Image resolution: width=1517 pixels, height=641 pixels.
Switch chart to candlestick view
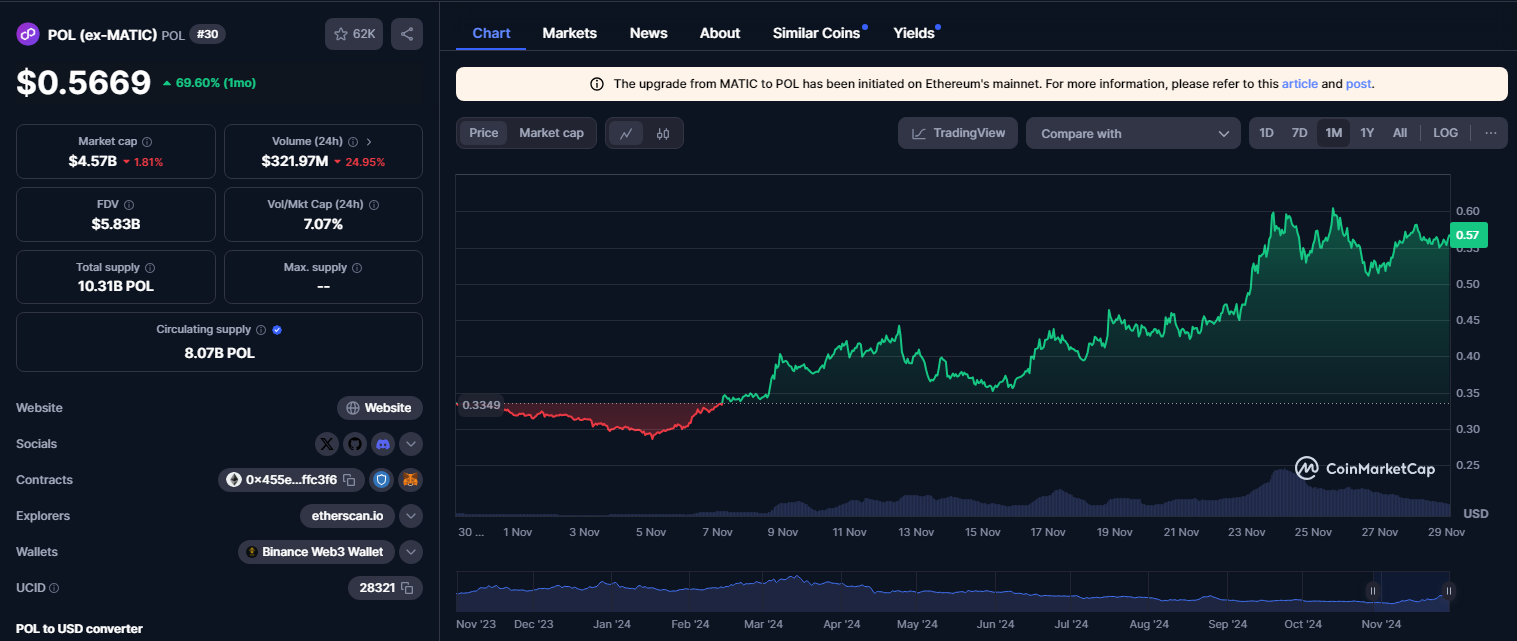tap(663, 133)
